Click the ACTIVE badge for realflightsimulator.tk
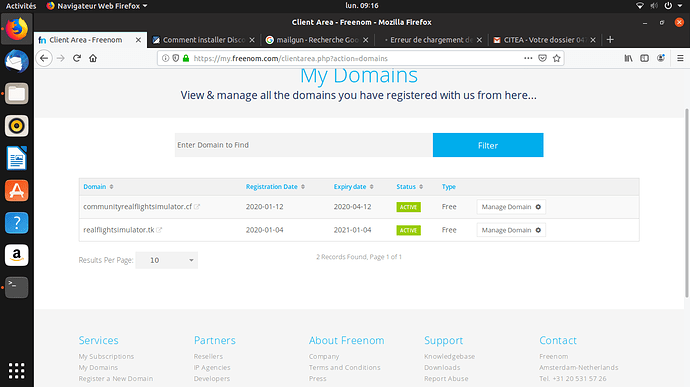Image resolution: width=690 pixels, height=387 pixels. pos(408,230)
